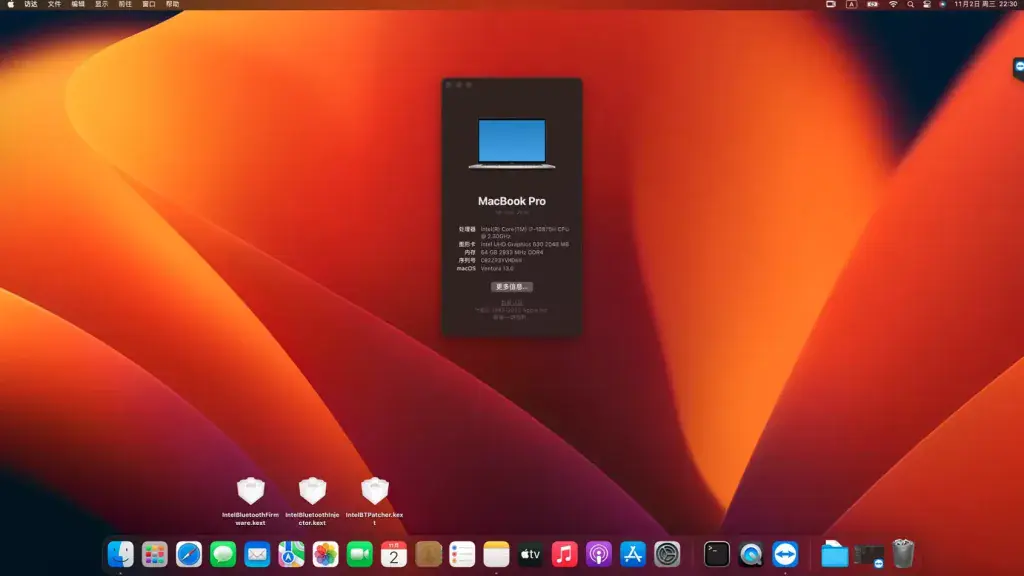Open the Photos app in Dock
Viewport: 1024px width, 576px height.
pos(325,554)
